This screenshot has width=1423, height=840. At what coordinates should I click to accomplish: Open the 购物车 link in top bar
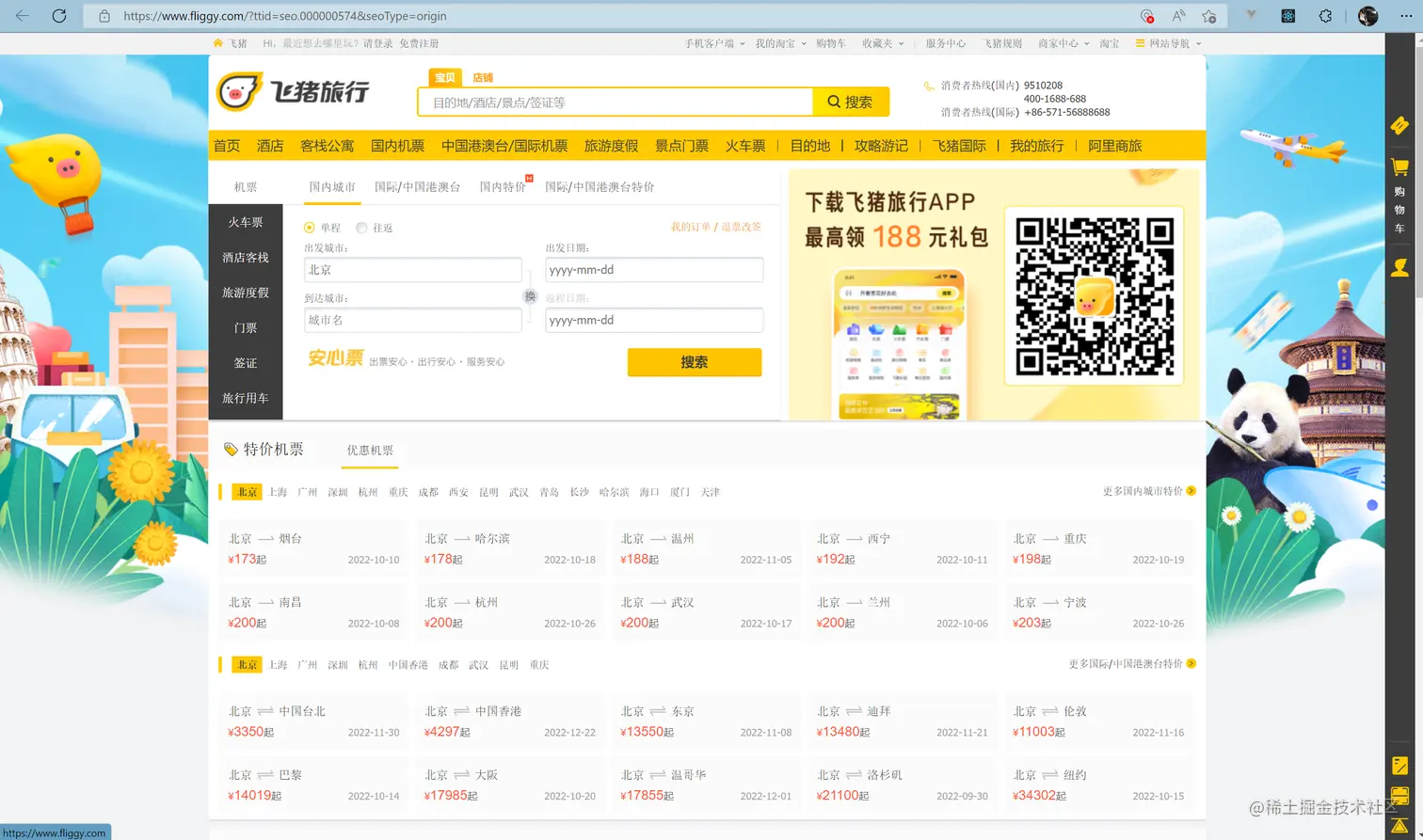click(831, 43)
